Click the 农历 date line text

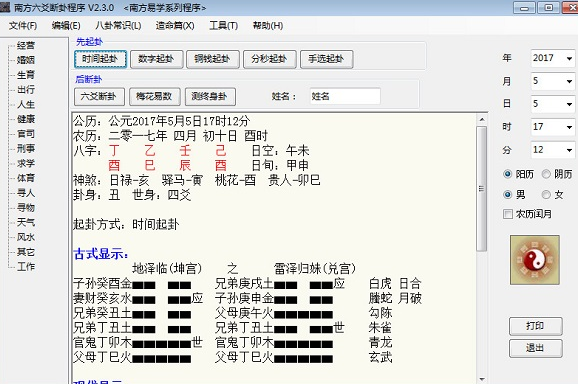(x=170, y=136)
